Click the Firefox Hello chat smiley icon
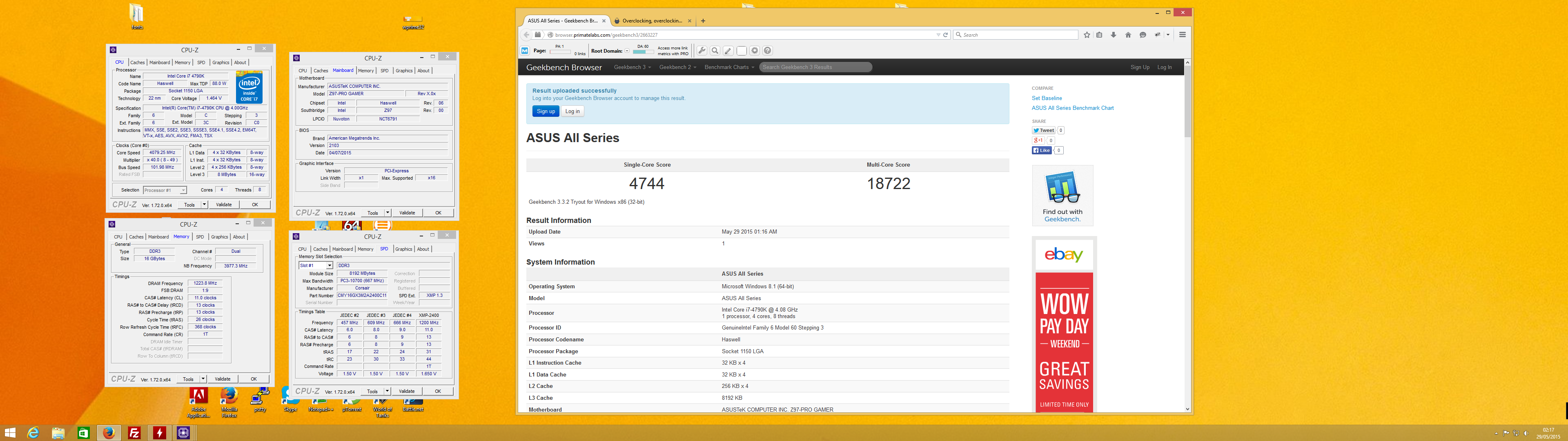This screenshot has width=1568, height=441. (1143, 35)
